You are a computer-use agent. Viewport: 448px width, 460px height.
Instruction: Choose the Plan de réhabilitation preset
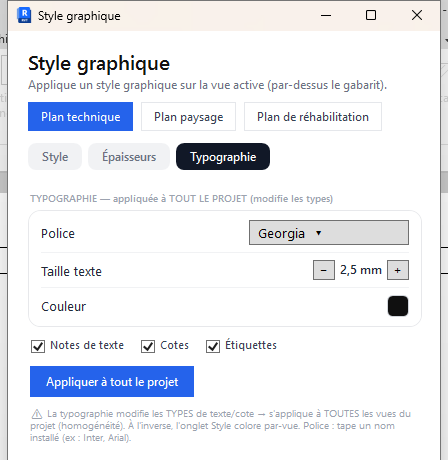(313, 117)
